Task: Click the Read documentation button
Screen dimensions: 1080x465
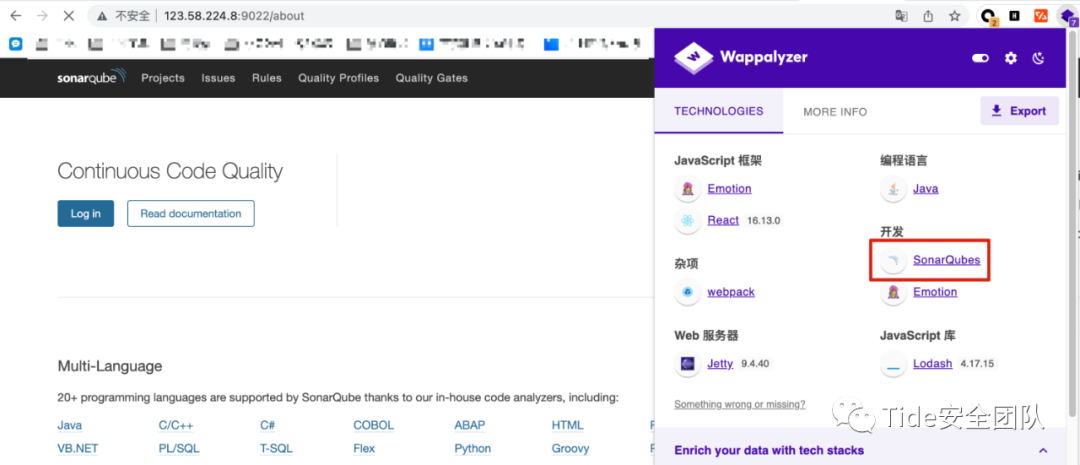Action: [191, 214]
